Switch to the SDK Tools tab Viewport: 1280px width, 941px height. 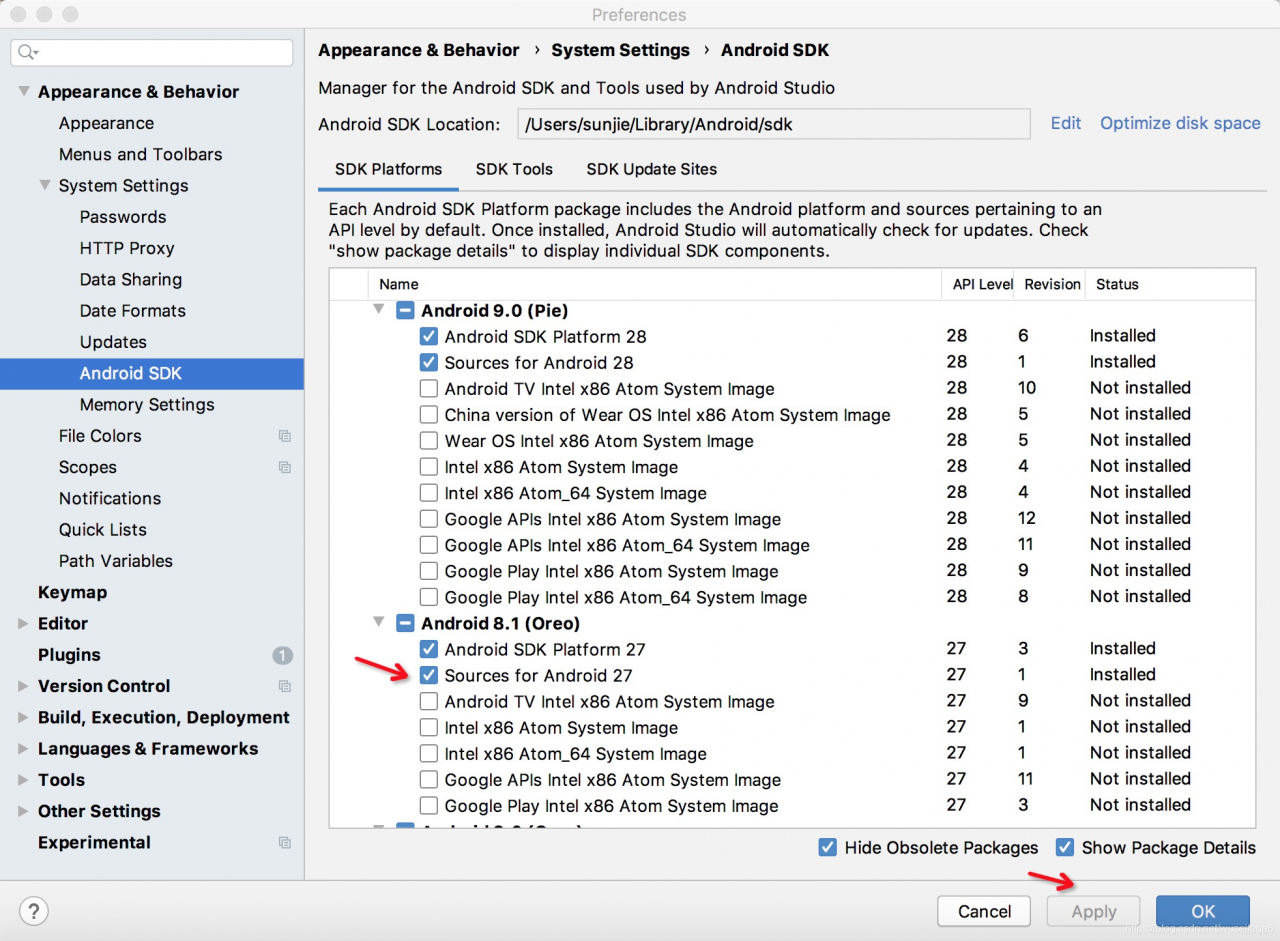point(514,169)
